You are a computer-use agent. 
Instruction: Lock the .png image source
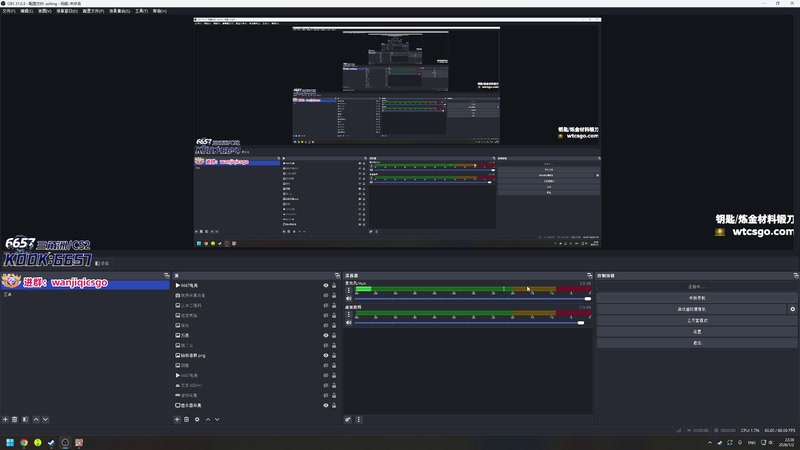[x=334, y=356]
